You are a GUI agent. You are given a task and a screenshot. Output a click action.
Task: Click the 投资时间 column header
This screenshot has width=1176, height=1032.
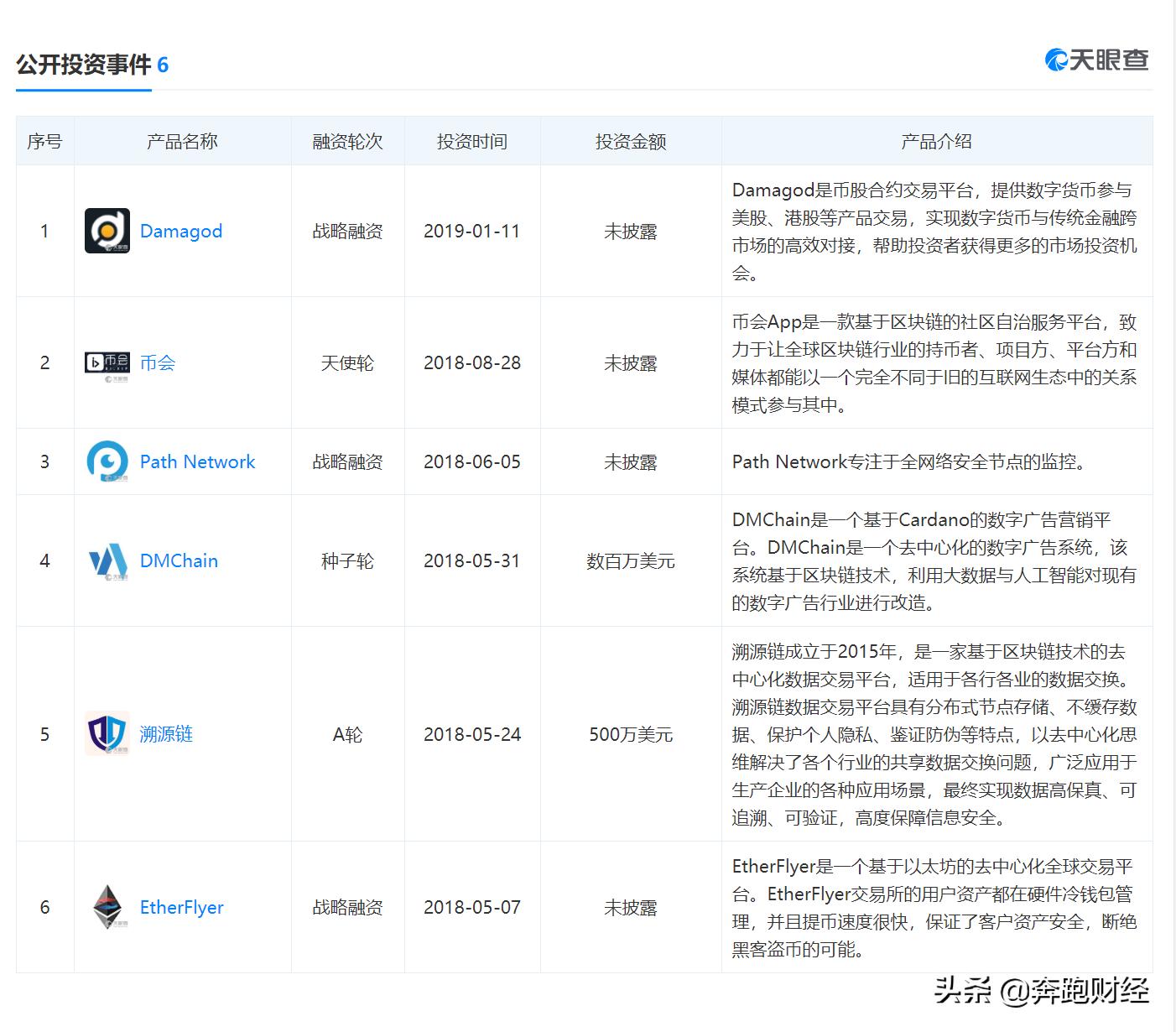point(472,141)
